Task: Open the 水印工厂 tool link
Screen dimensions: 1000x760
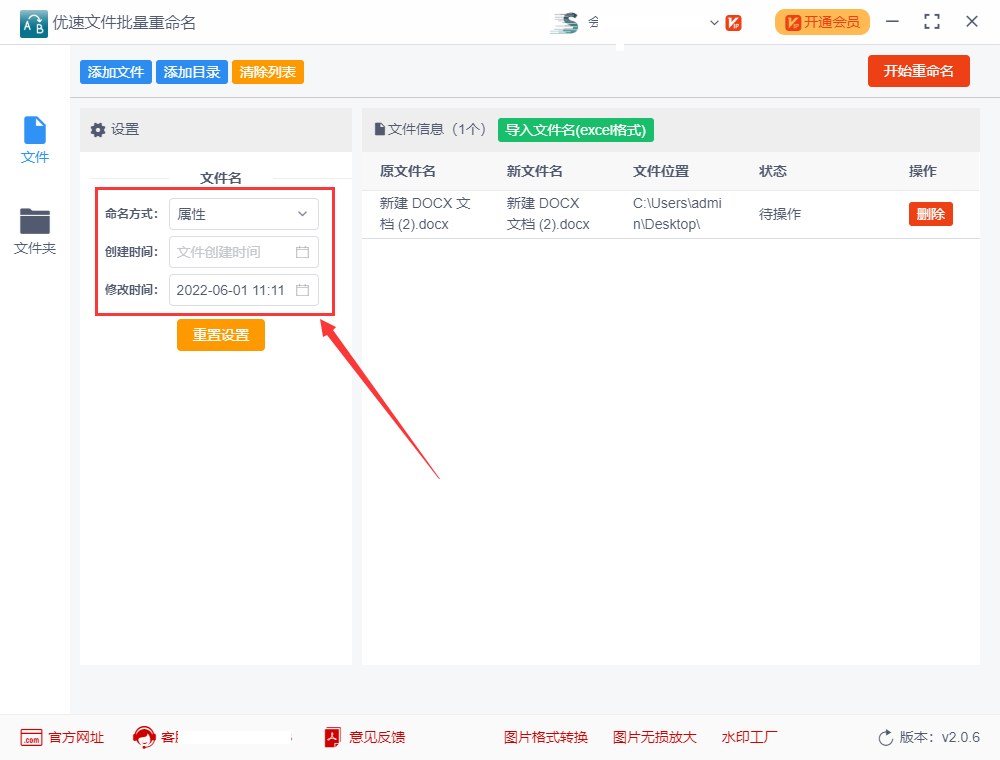Action: click(749, 737)
